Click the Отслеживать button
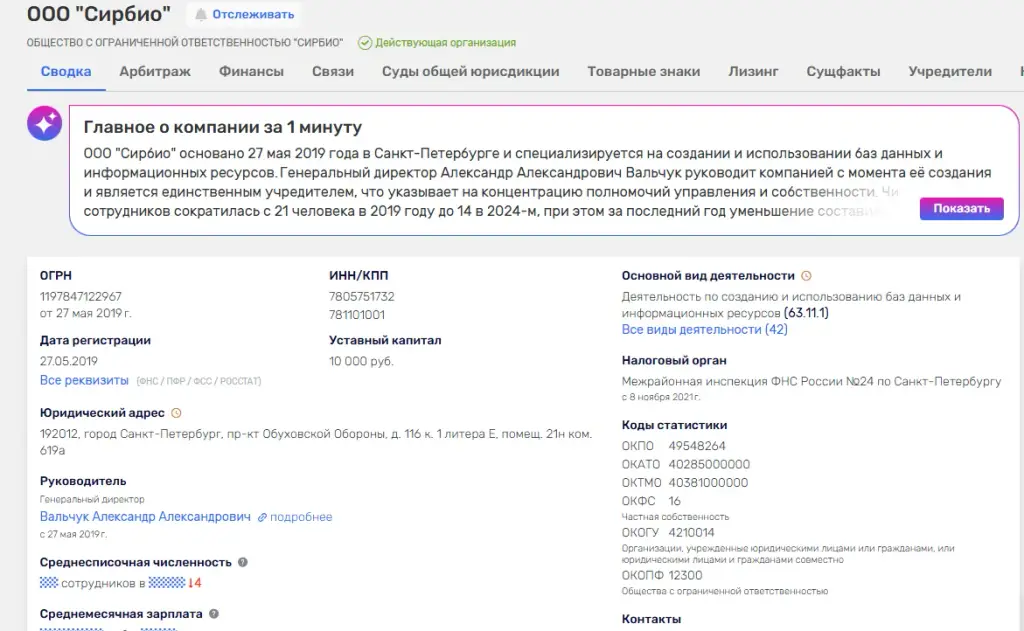Image resolution: width=1024 pixels, height=631 pixels. [244, 14]
